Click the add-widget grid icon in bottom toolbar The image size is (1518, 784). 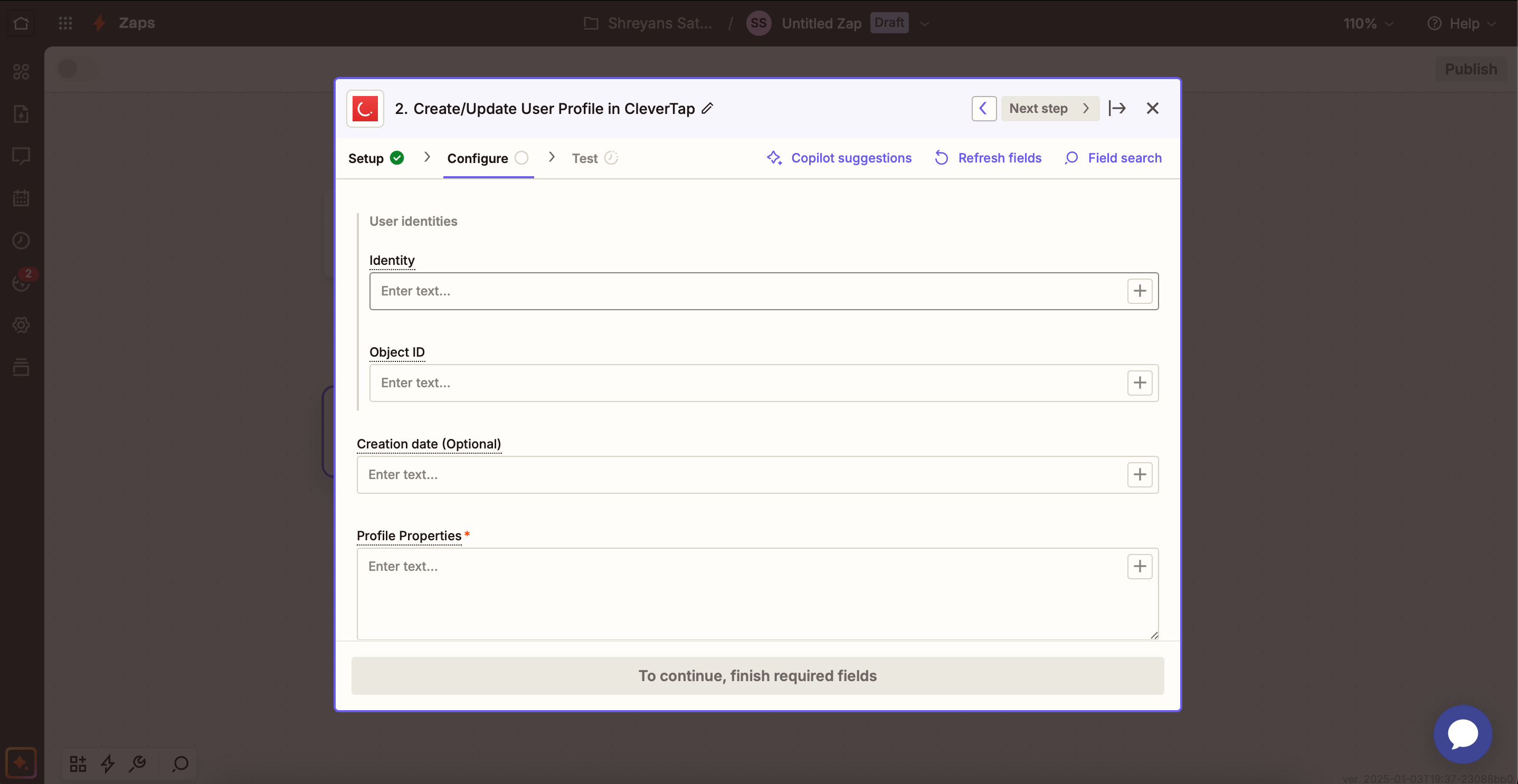coord(78,764)
